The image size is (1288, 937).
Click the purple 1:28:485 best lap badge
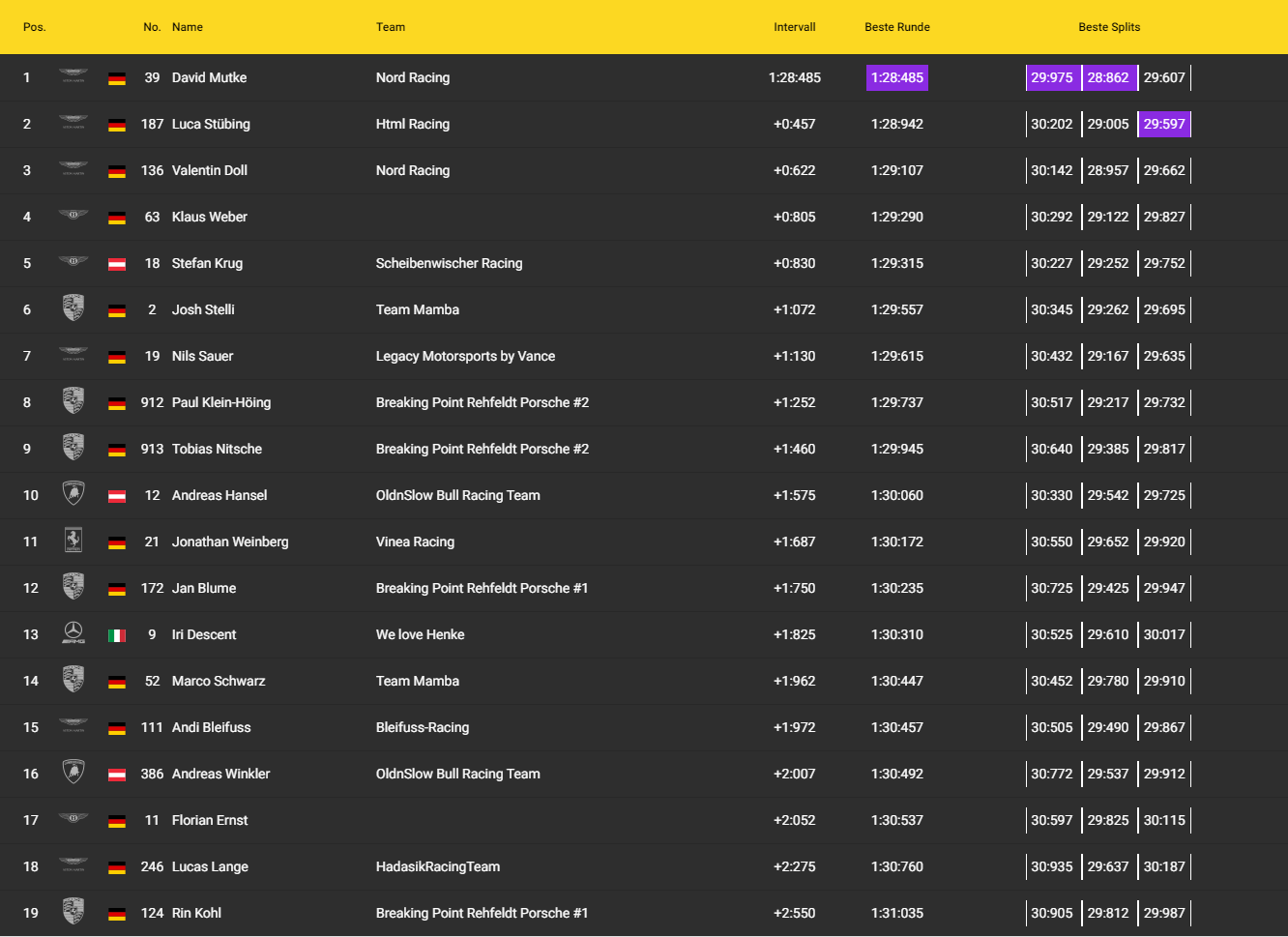(x=896, y=77)
